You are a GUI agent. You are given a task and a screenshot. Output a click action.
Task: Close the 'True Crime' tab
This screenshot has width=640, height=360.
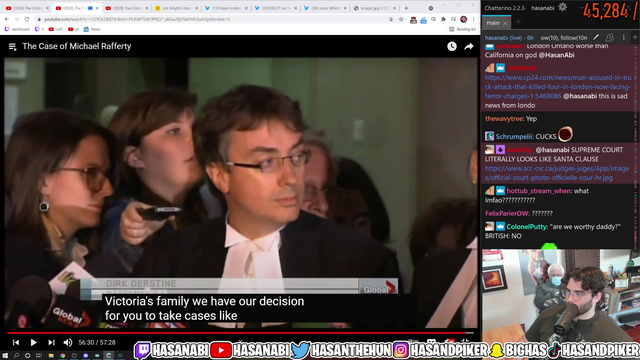147,8
